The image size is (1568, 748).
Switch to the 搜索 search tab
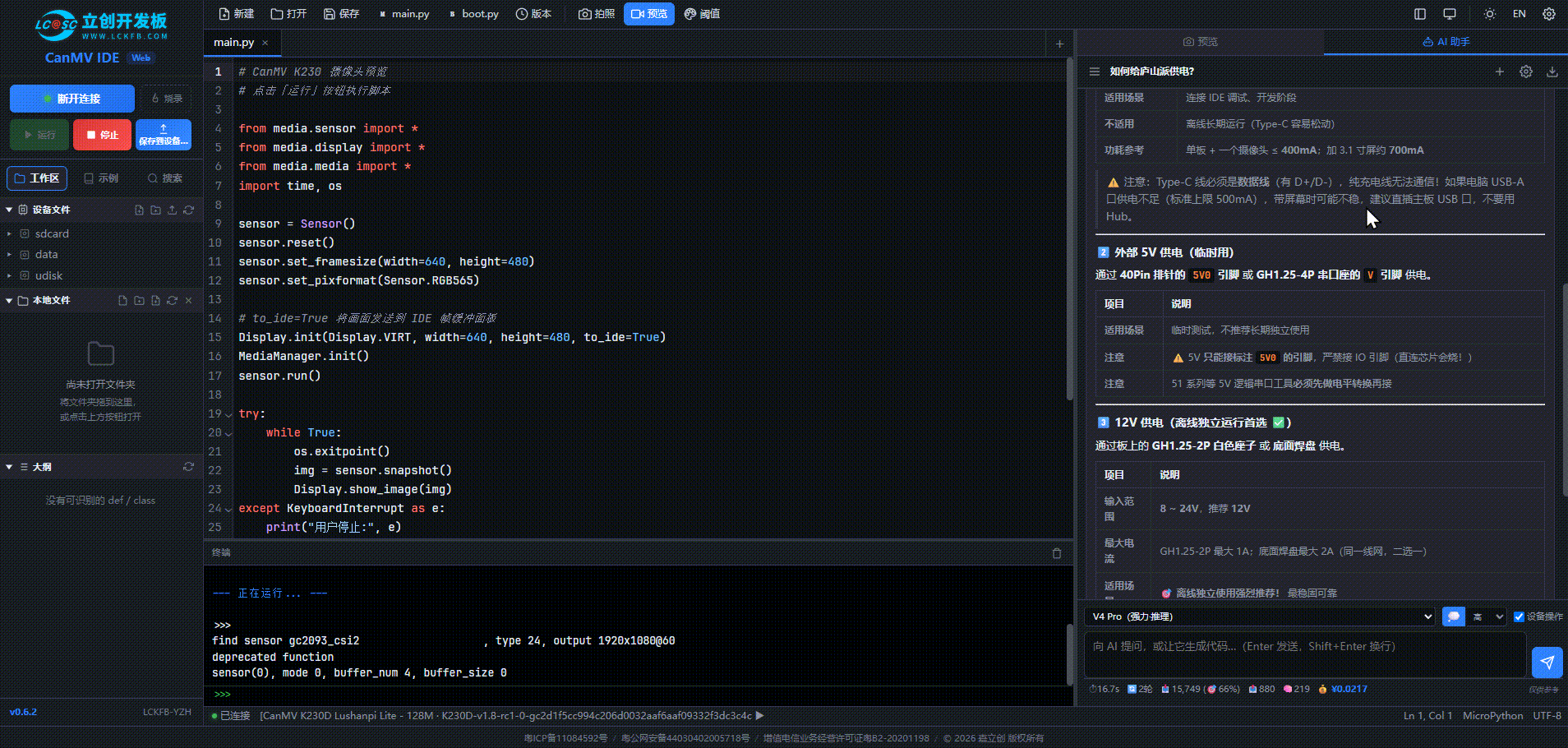coord(165,178)
